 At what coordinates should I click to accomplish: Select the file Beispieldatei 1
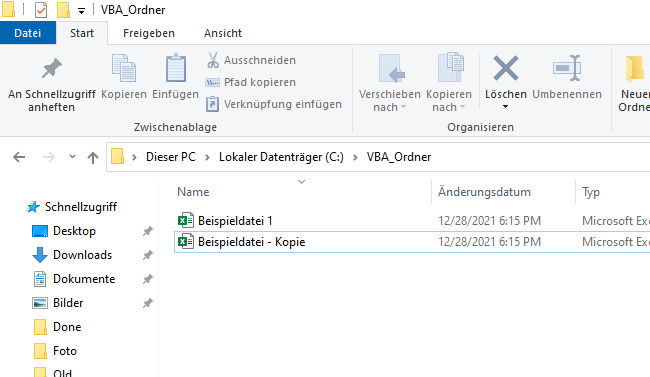[x=235, y=221]
